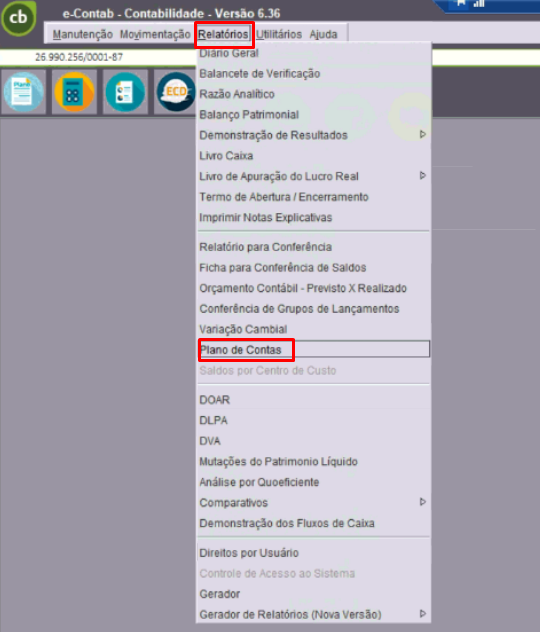The image size is (540, 632).
Task: Open the ECD toolbar icon
Action: (175, 92)
